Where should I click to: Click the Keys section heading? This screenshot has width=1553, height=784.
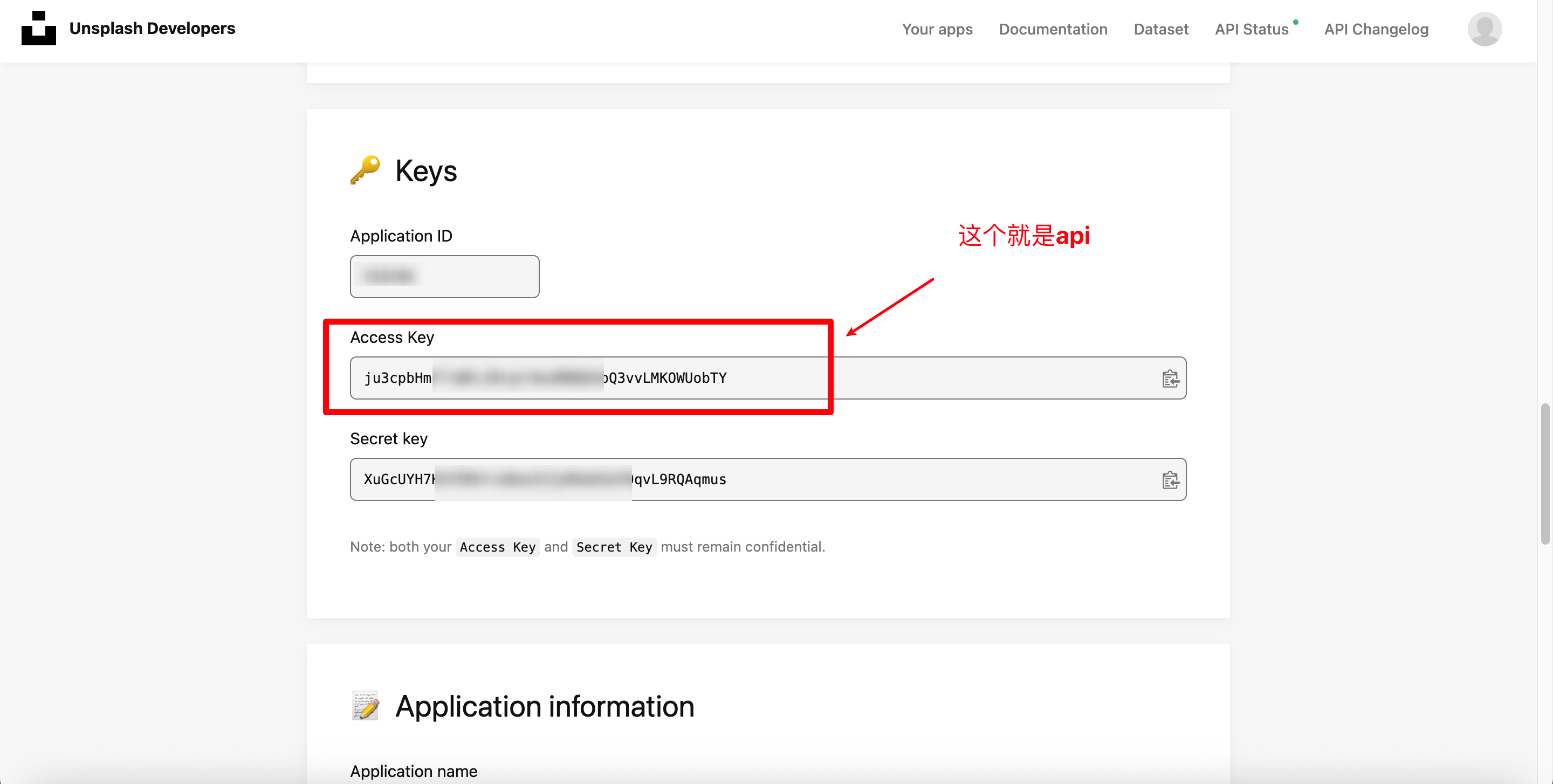[x=425, y=171]
